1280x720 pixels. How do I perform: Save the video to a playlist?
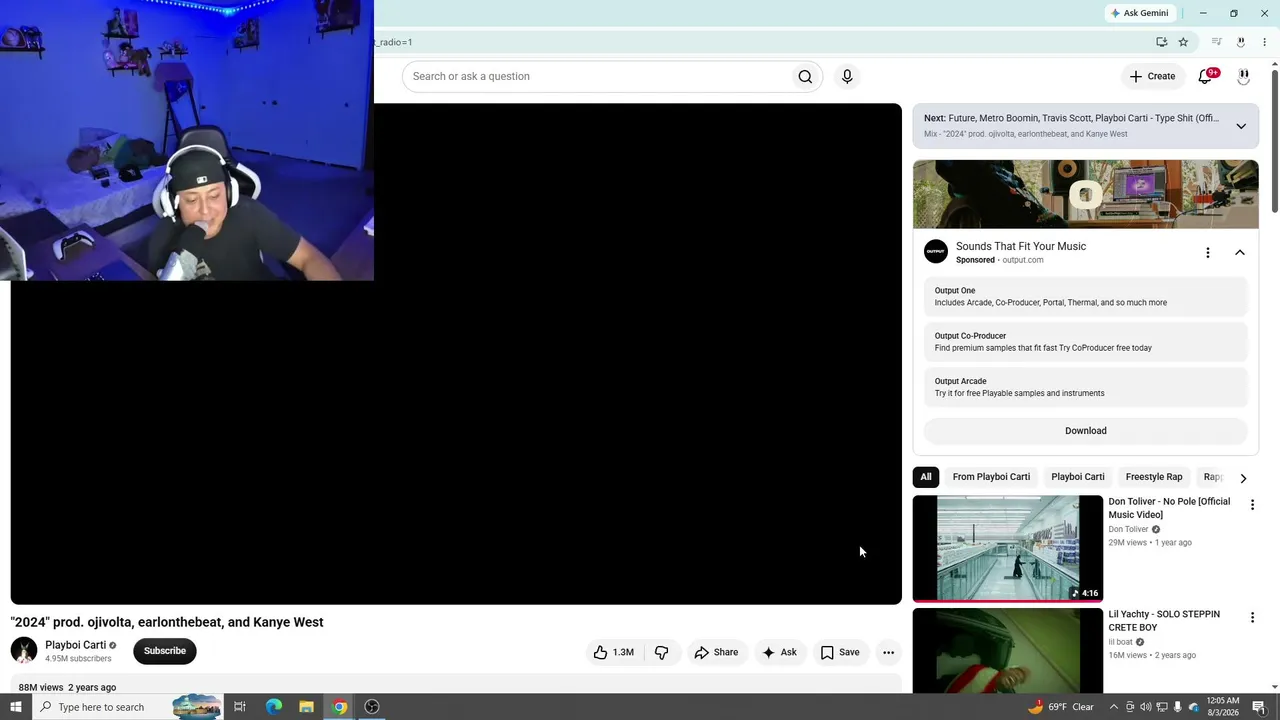tap(840, 652)
